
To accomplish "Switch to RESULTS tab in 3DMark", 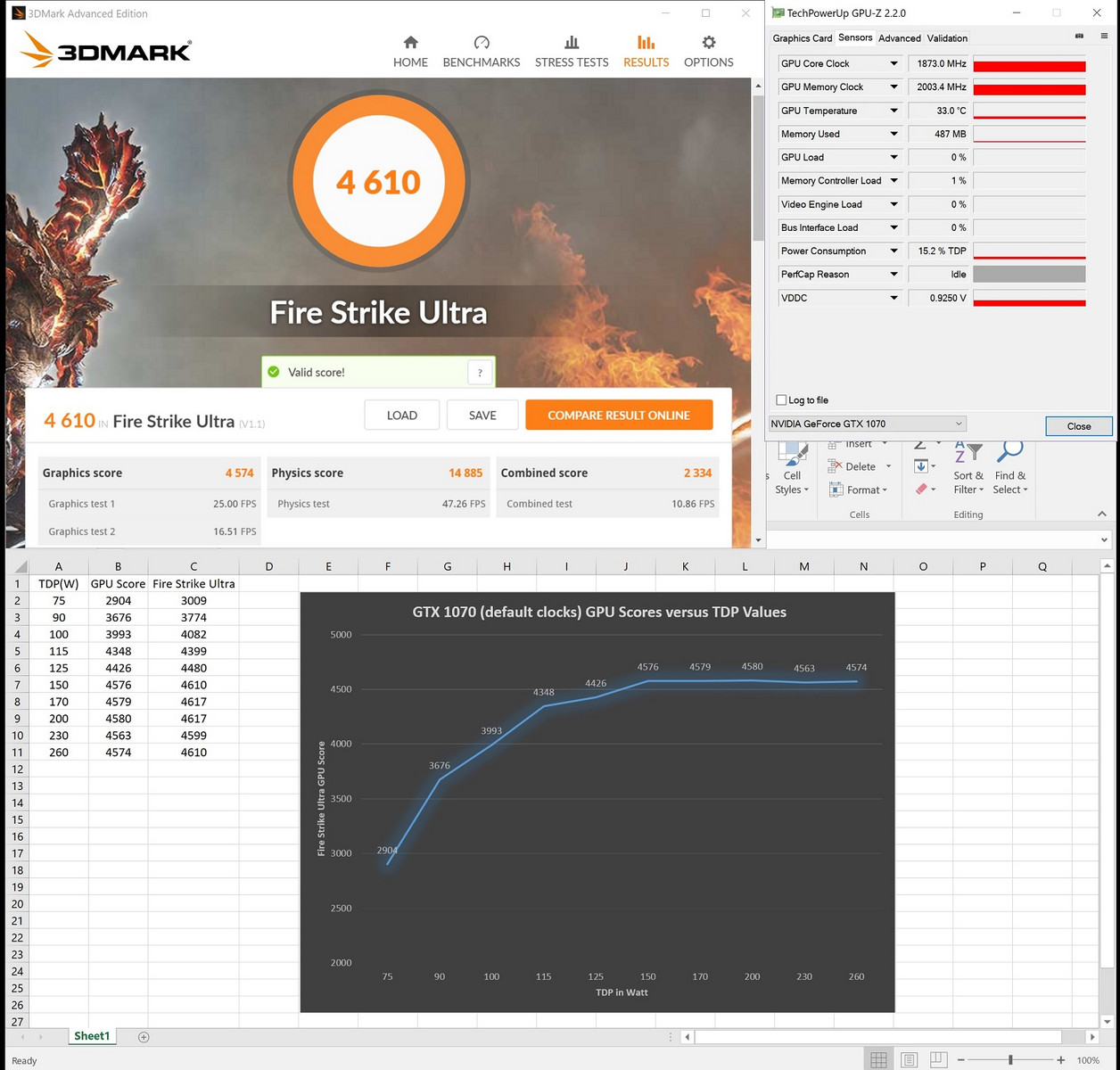I will click(x=646, y=52).
